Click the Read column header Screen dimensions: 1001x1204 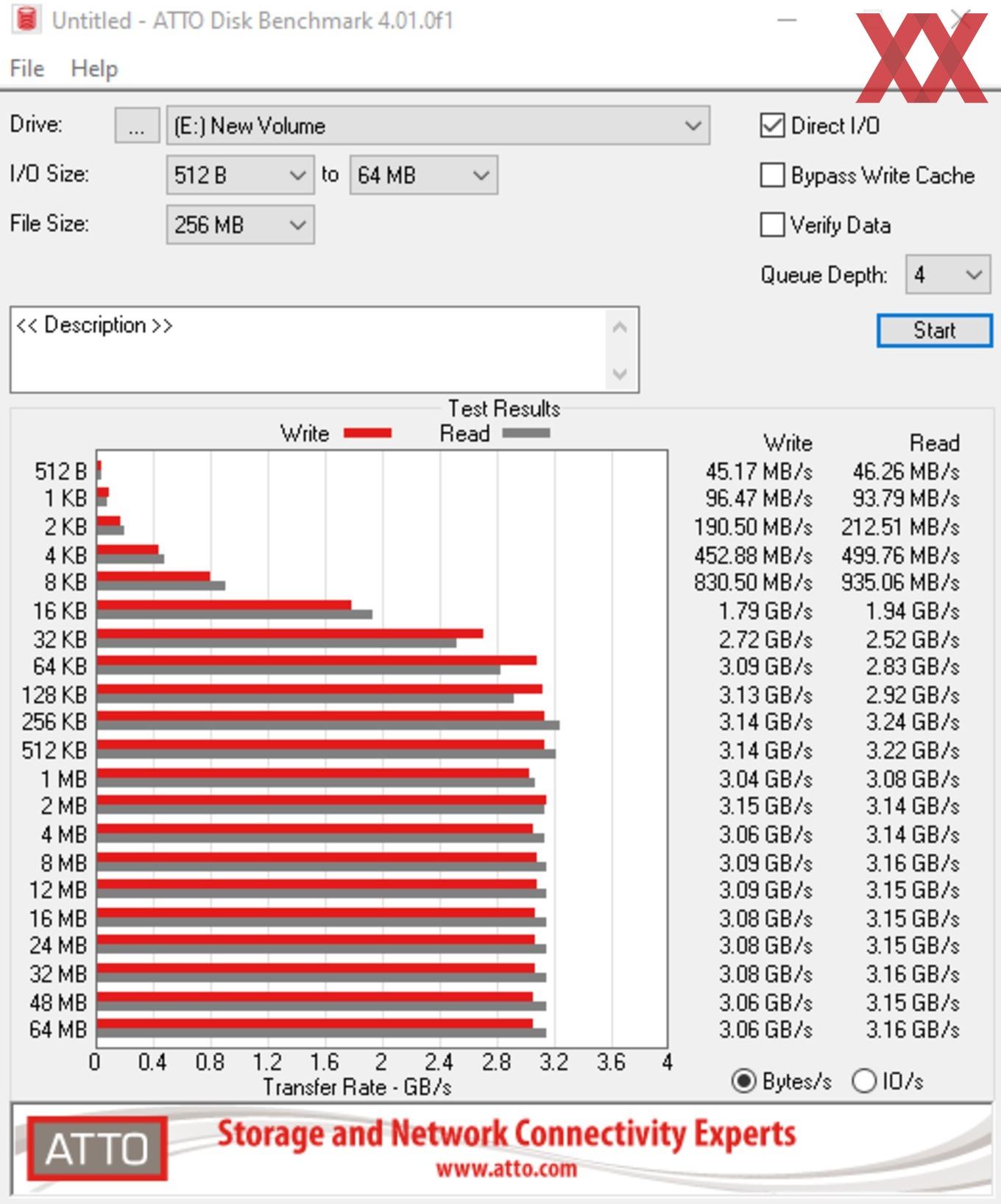pyautogui.click(x=935, y=443)
